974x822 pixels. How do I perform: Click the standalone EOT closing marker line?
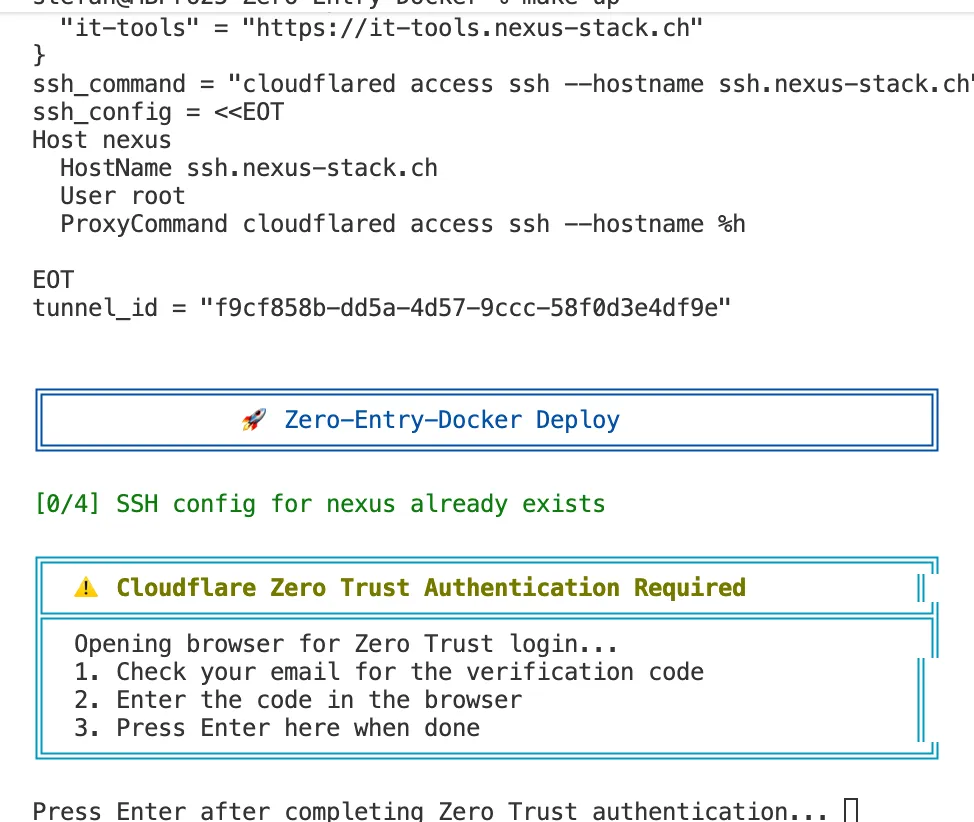(53, 279)
